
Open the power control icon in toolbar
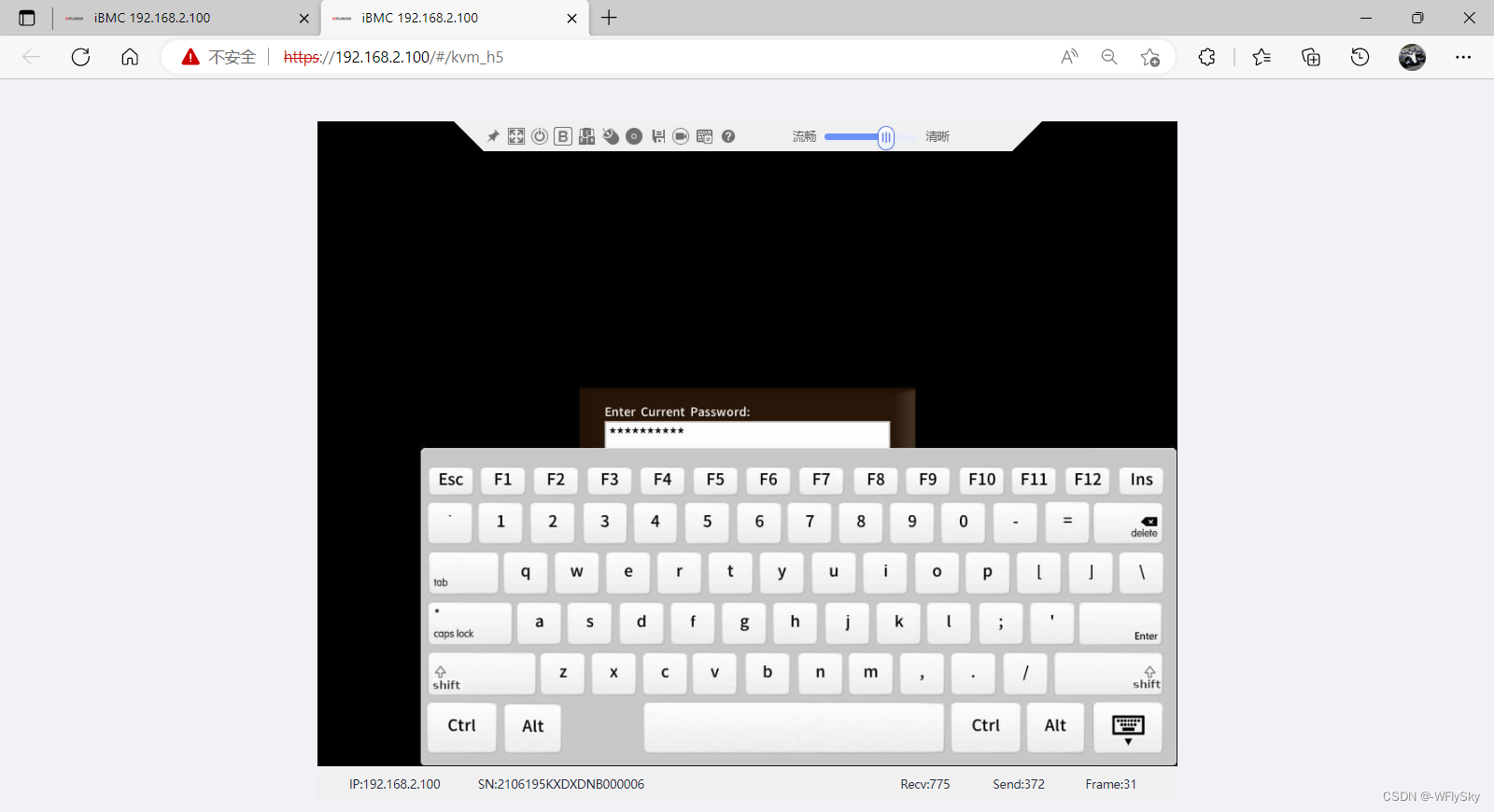click(540, 136)
